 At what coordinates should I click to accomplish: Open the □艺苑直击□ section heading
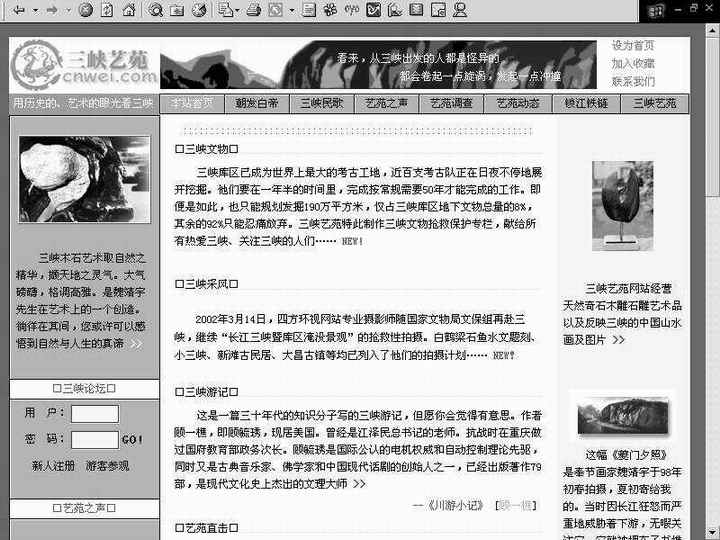[x=207, y=528]
